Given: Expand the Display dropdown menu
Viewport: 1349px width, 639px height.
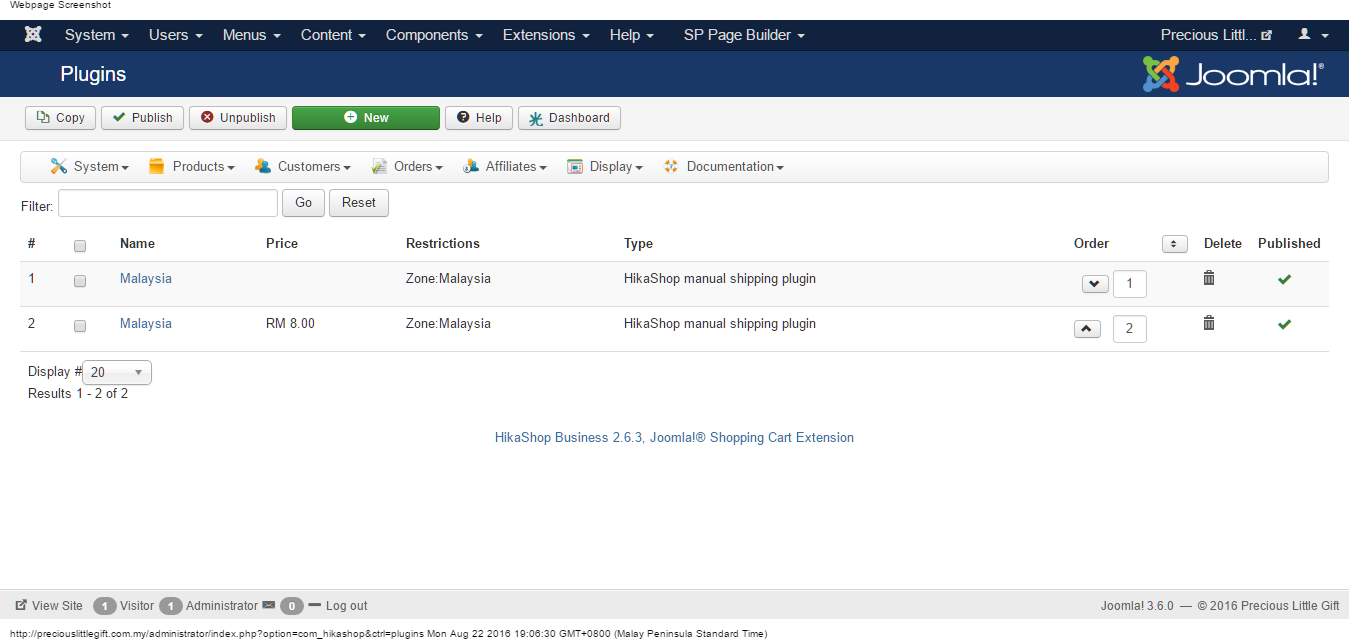Looking at the screenshot, I should (604, 167).
